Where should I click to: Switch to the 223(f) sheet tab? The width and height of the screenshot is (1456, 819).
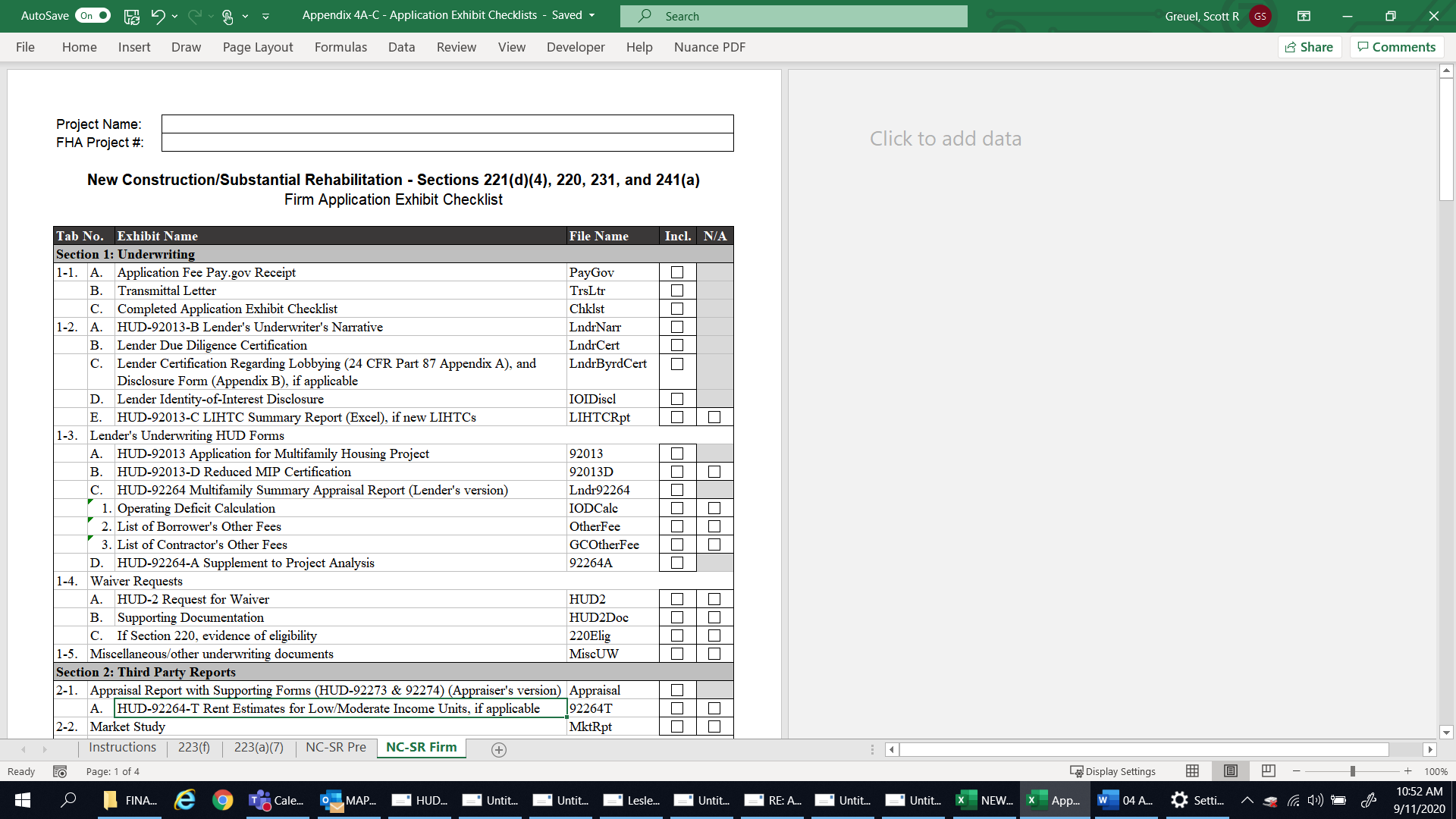[193, 747]
